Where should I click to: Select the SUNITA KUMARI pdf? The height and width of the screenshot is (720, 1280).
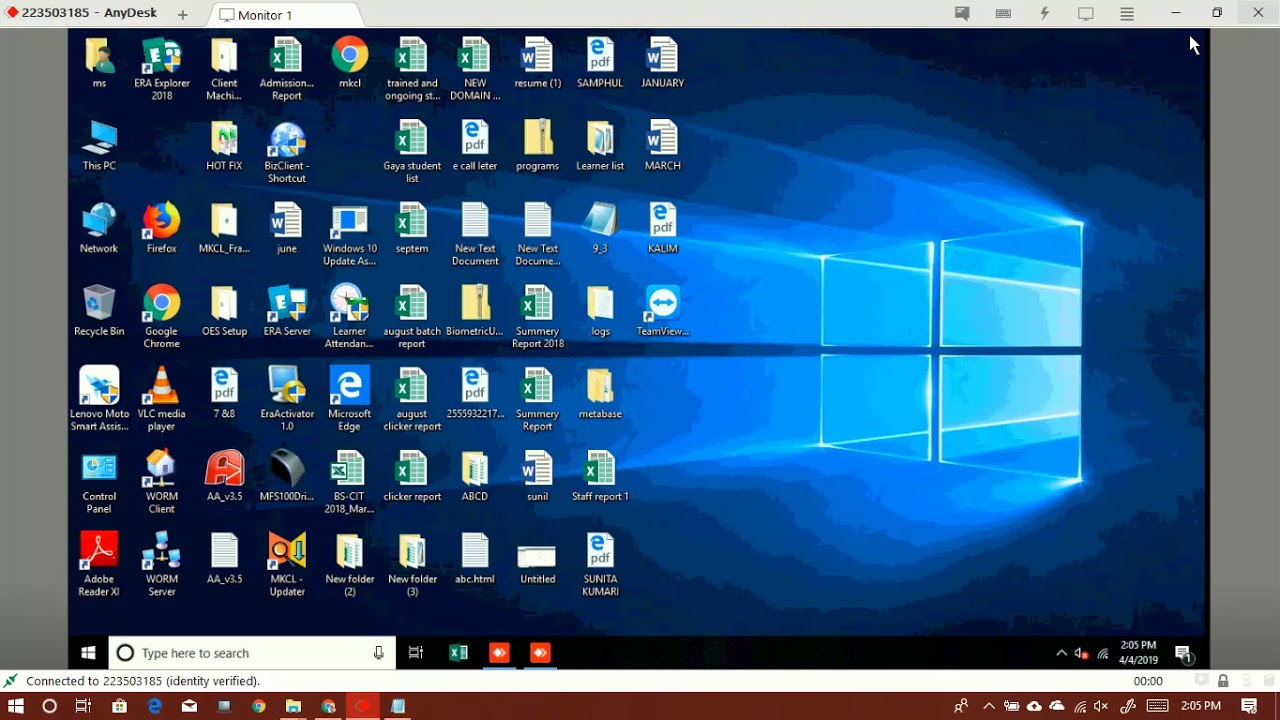[x=600, y=565]
